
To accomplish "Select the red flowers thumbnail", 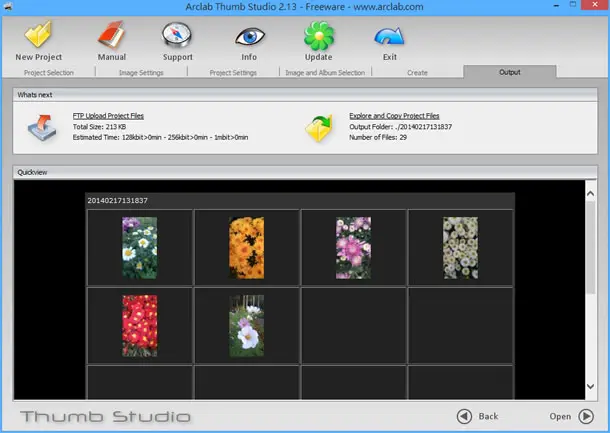I will tap(140, 326).
